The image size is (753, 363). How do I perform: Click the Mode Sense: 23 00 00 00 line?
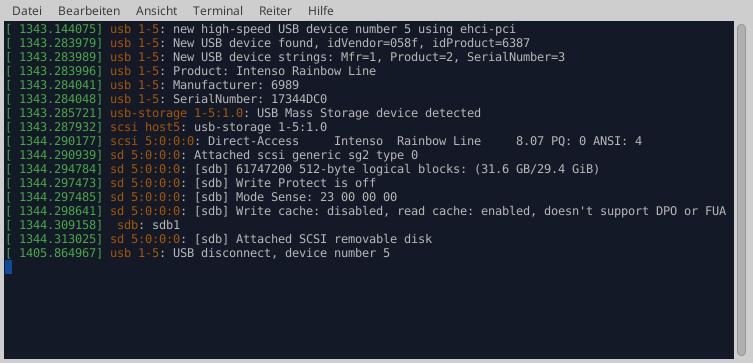point(201,197)
